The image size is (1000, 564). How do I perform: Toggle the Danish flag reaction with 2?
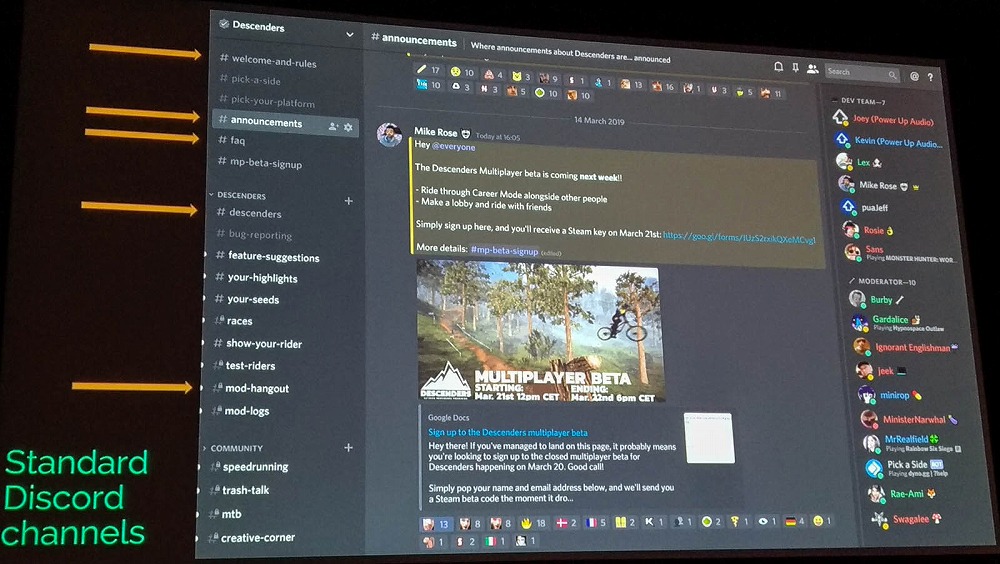point(566,523)
